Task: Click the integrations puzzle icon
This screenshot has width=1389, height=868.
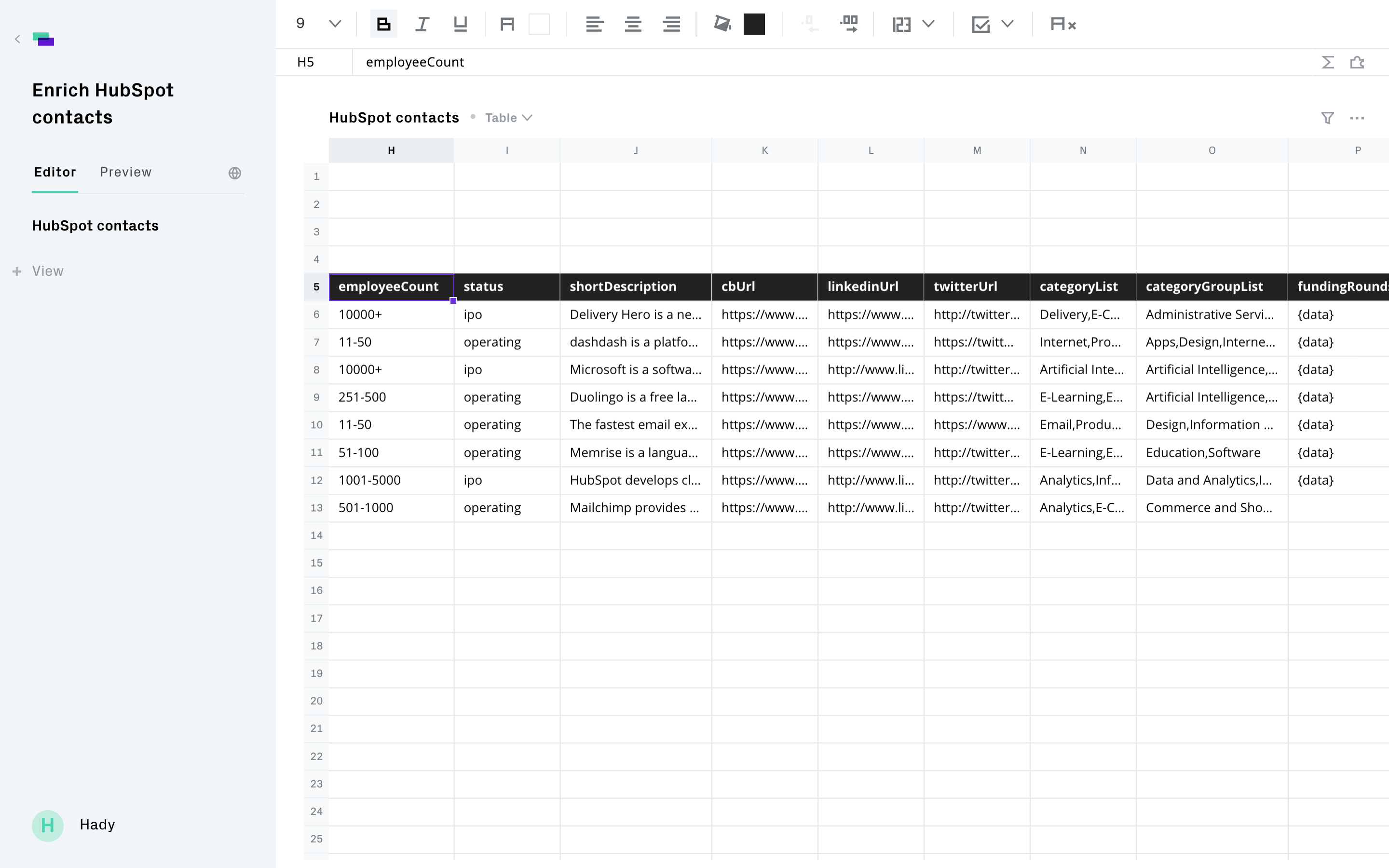Action: (1357, 62)
